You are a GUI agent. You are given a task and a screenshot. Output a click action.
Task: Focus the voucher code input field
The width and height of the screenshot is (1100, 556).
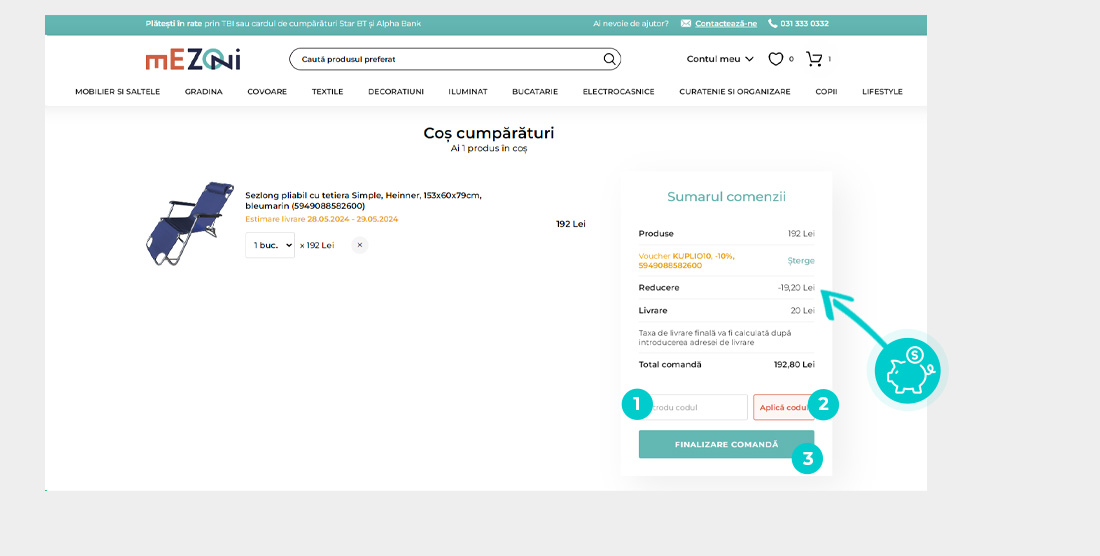pyautogui.click(x=696, y=407)
